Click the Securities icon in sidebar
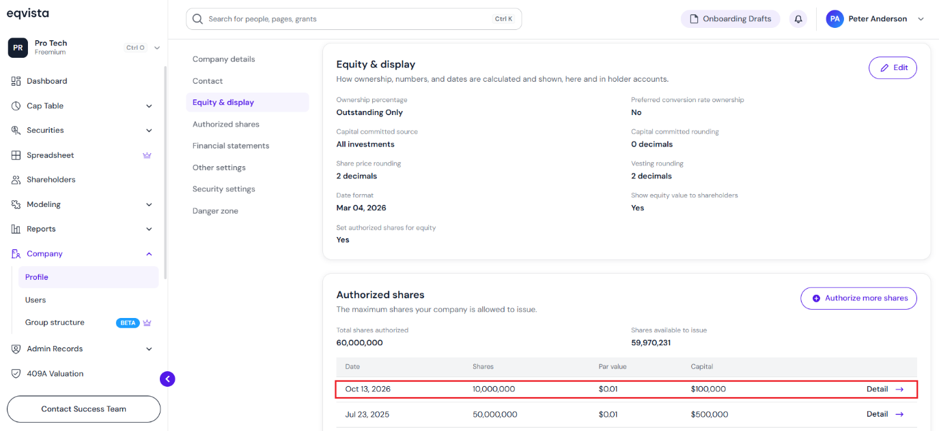 (x=16, y=130)
